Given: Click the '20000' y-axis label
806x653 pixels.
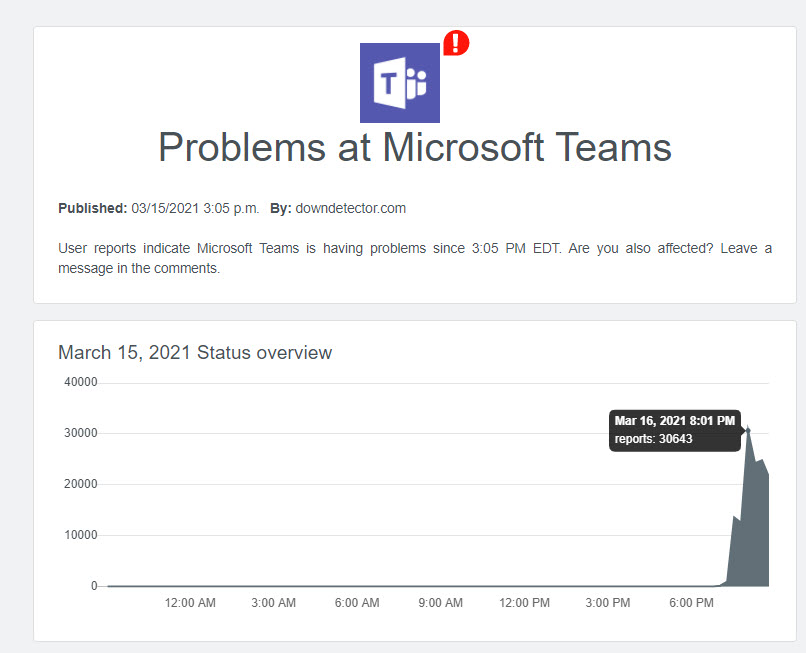Looking at the screenshot, I should [x=81, y=484].
